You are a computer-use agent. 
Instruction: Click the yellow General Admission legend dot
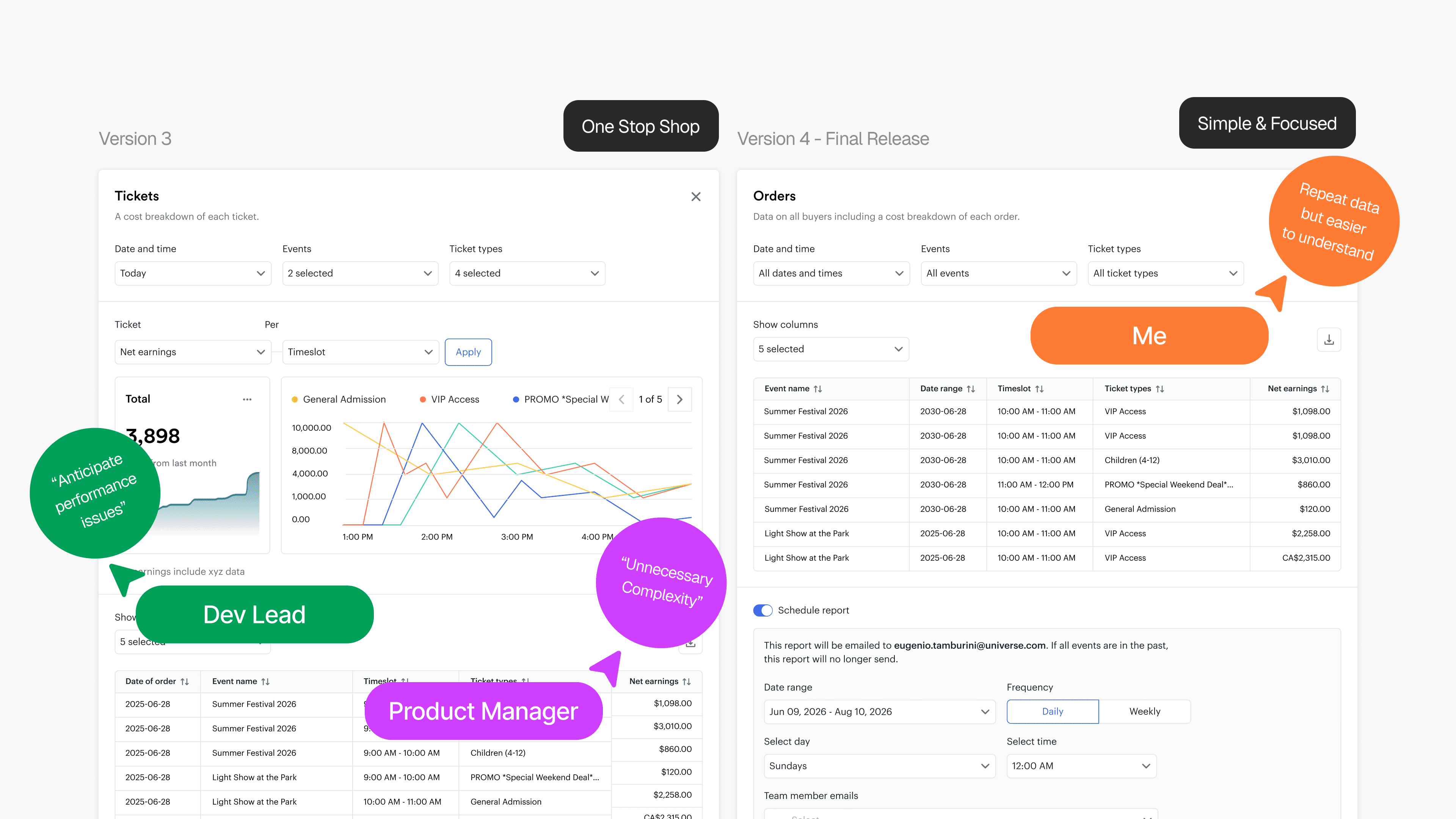coord(295,400)
